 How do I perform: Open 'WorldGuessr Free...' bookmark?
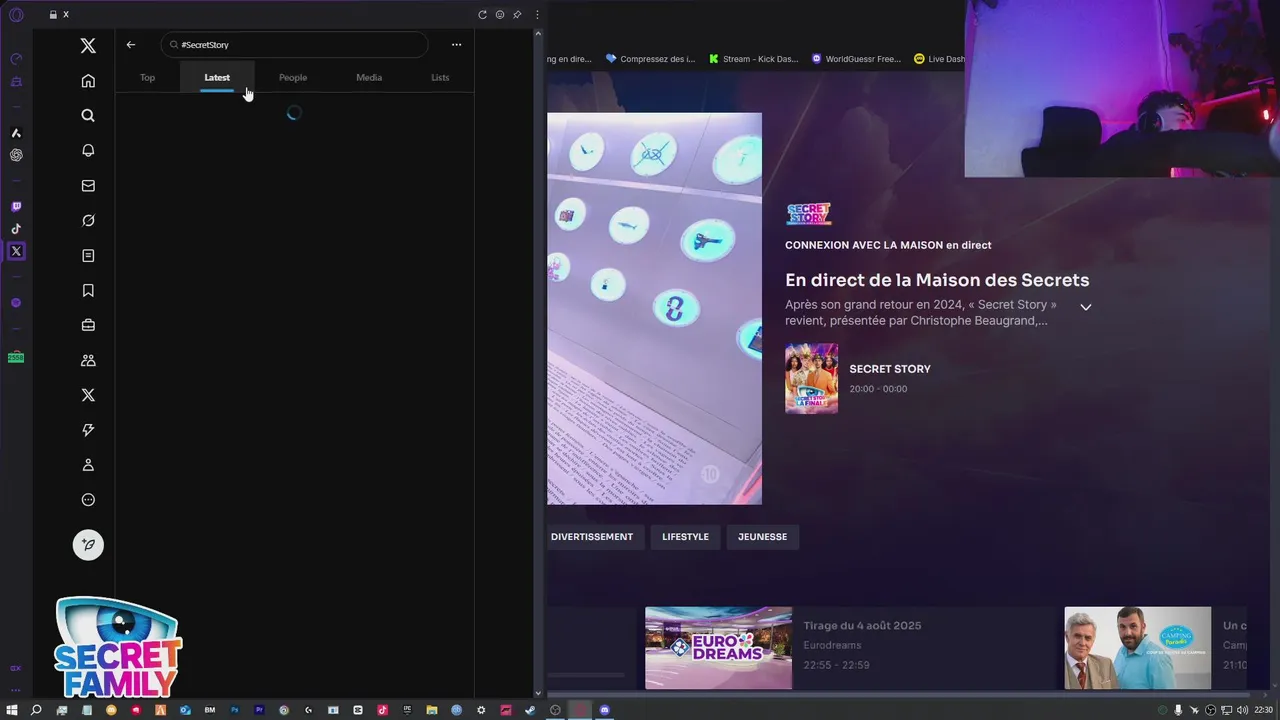(857, 59)
